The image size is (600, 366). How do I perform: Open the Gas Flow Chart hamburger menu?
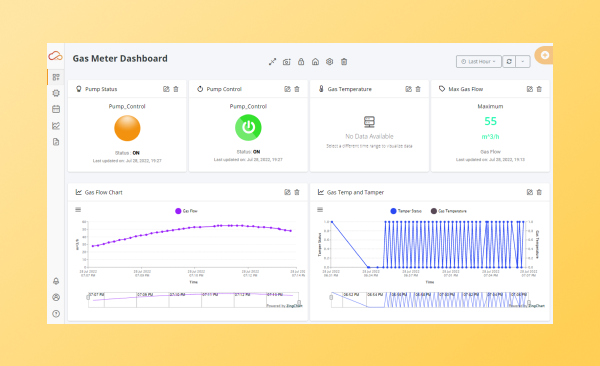coord(78,209)
